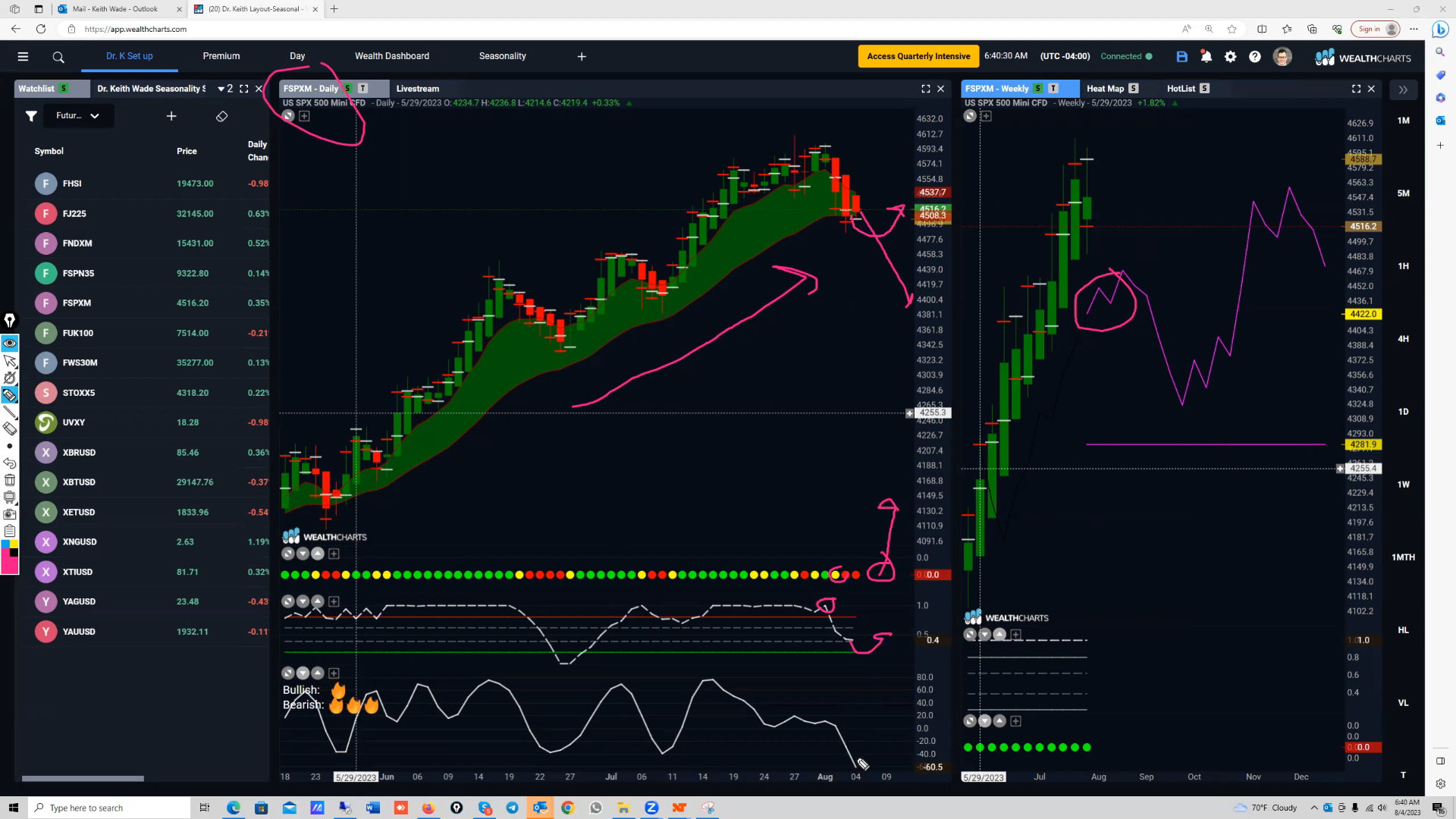Move the colored-dots indicator pane up
Viewport: 1456px width, 819px height.
[318, 554]
